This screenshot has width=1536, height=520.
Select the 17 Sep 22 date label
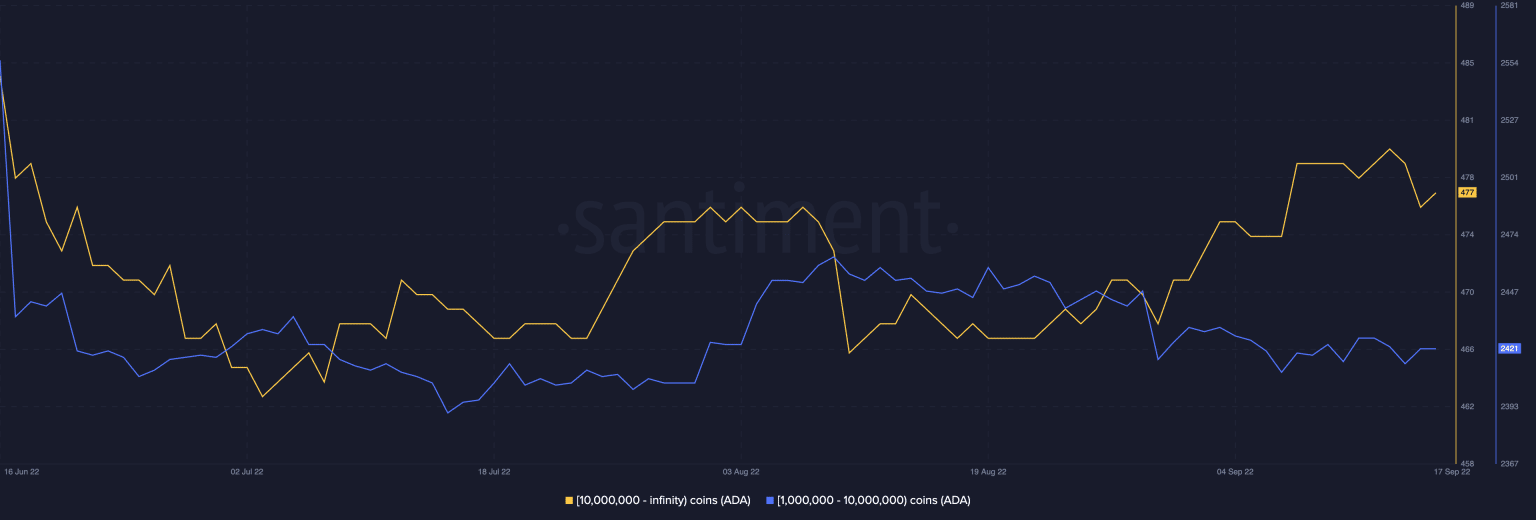point(1453,470)
